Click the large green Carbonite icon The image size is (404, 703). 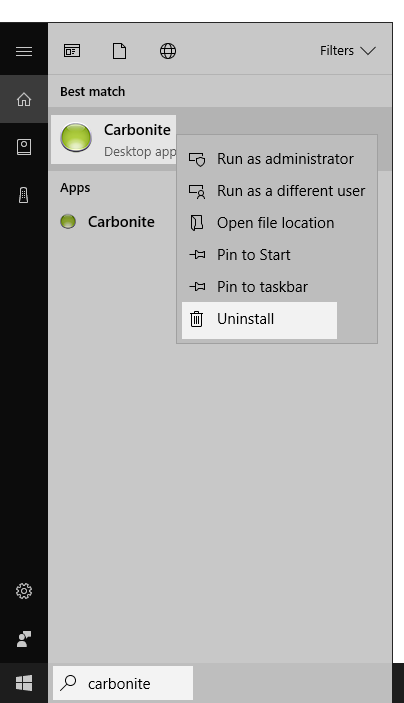(76, 137)
